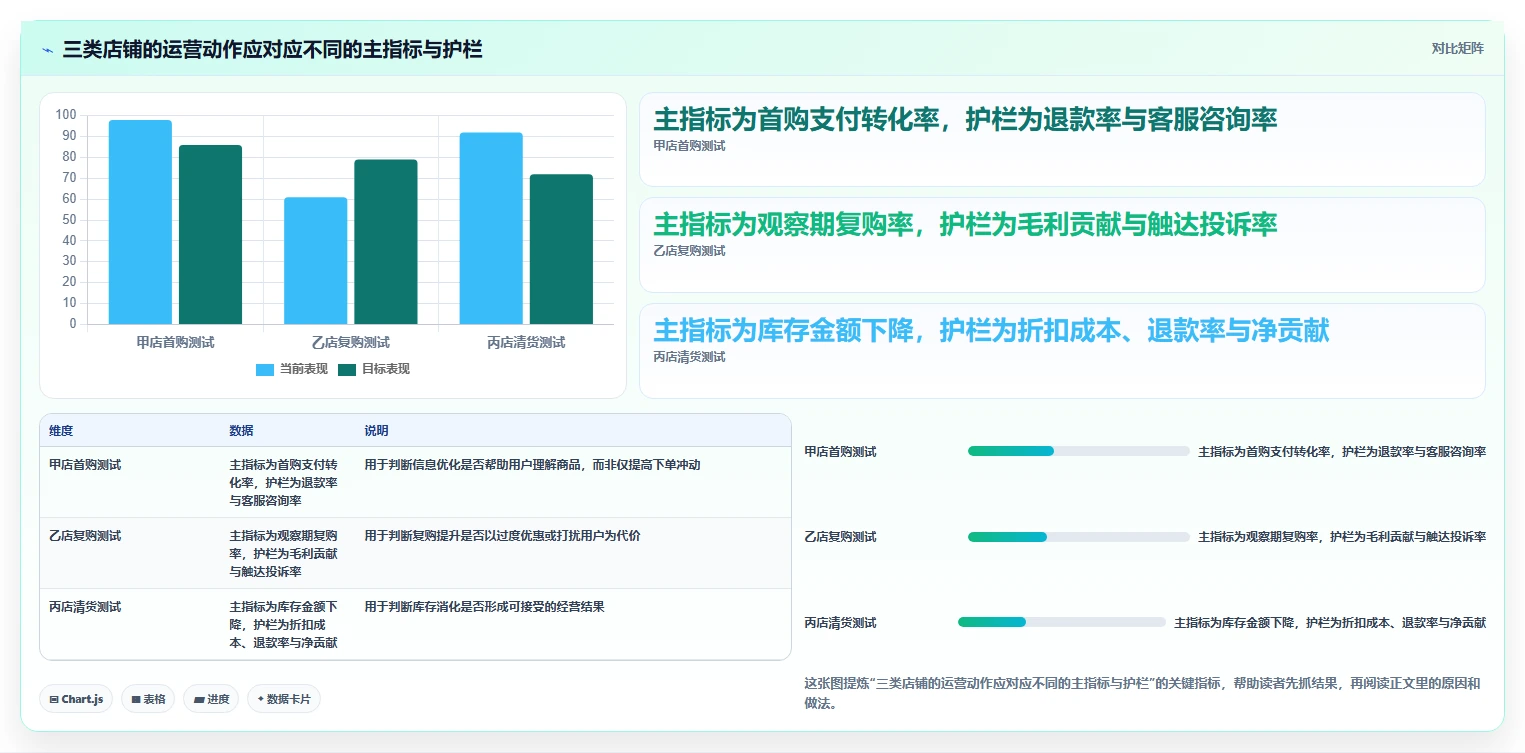The image size is (1525, 753).
Task: Click the 乙店复购测试 progress bar
Action: click(1078, 537)
